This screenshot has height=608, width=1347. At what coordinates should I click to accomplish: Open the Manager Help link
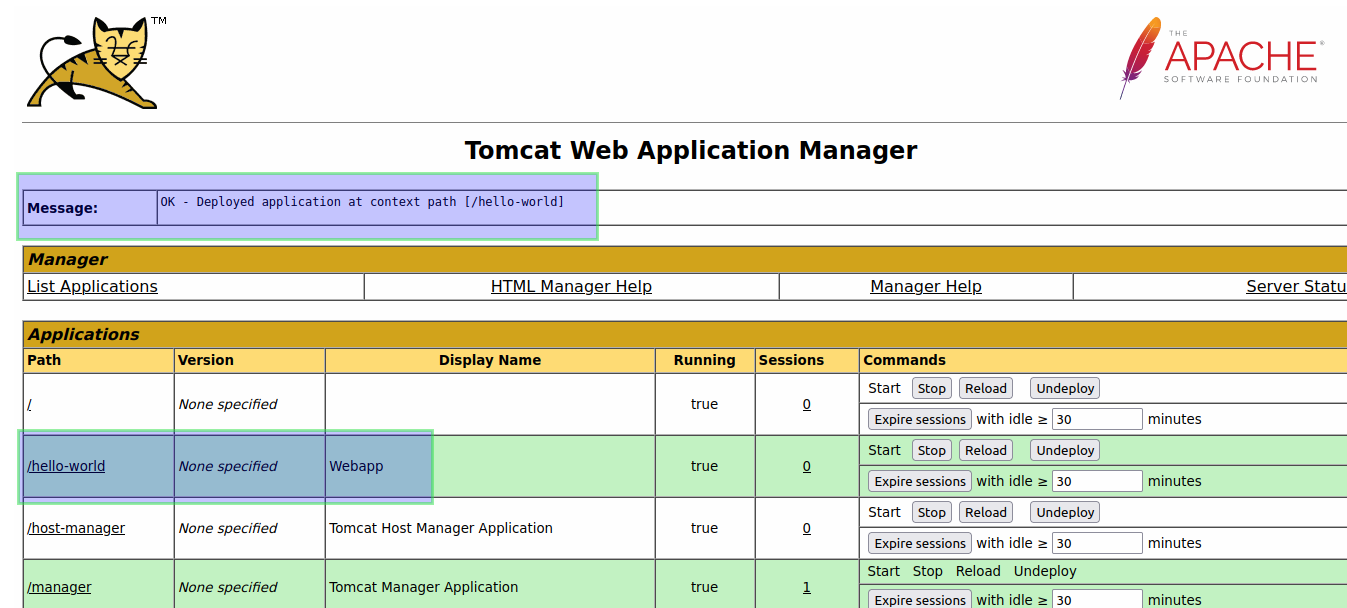[x=926, y=287]
